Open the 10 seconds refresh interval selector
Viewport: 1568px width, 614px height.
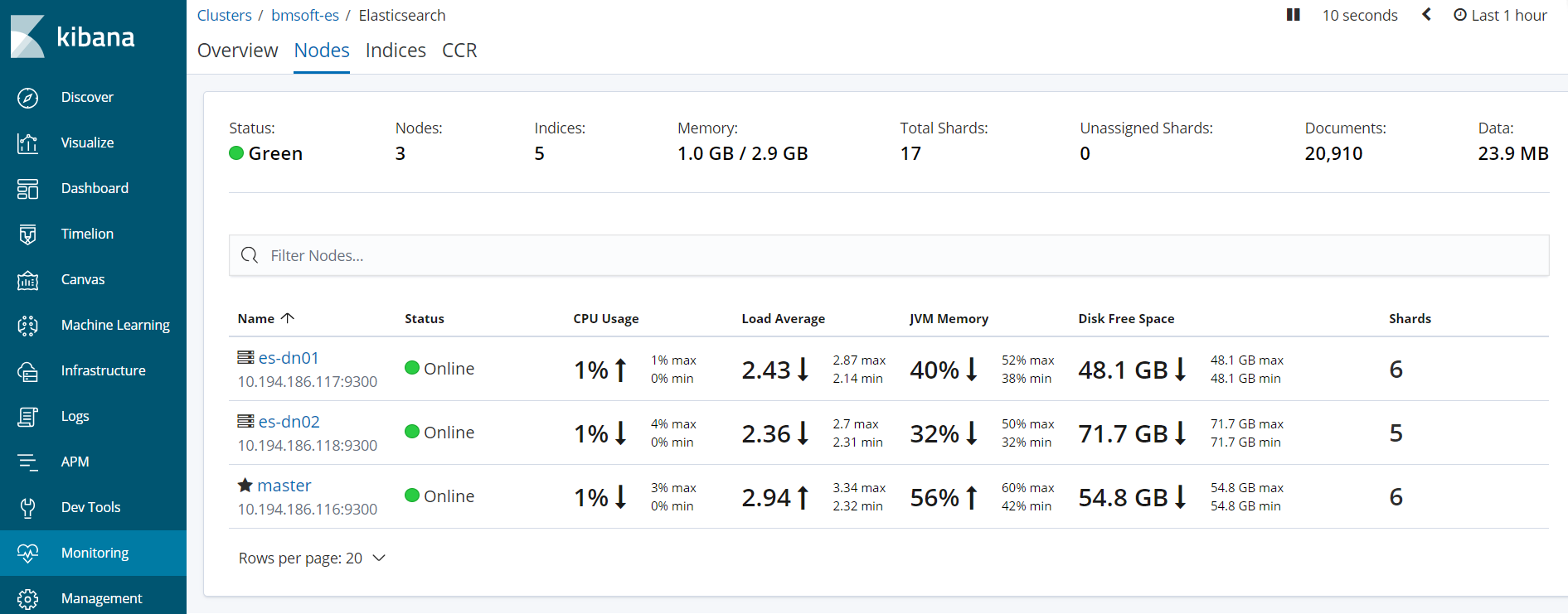point(1360,15)
